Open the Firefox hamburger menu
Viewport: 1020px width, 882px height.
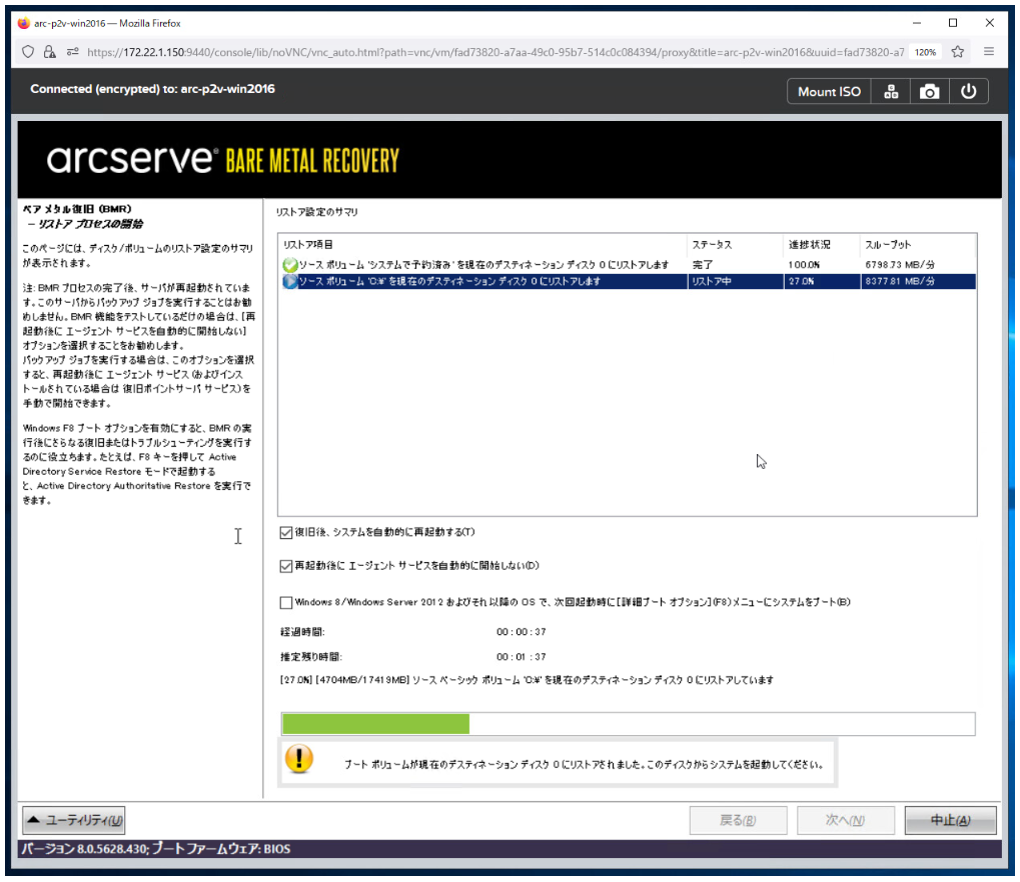989,51
